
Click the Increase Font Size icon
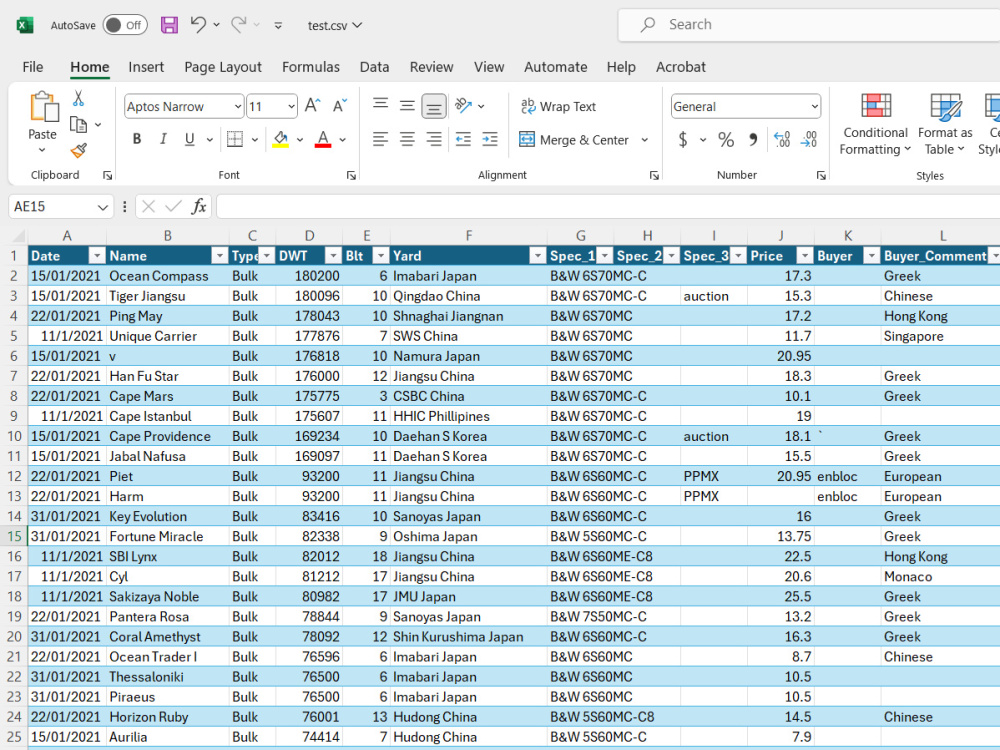[x=313, y=106]
